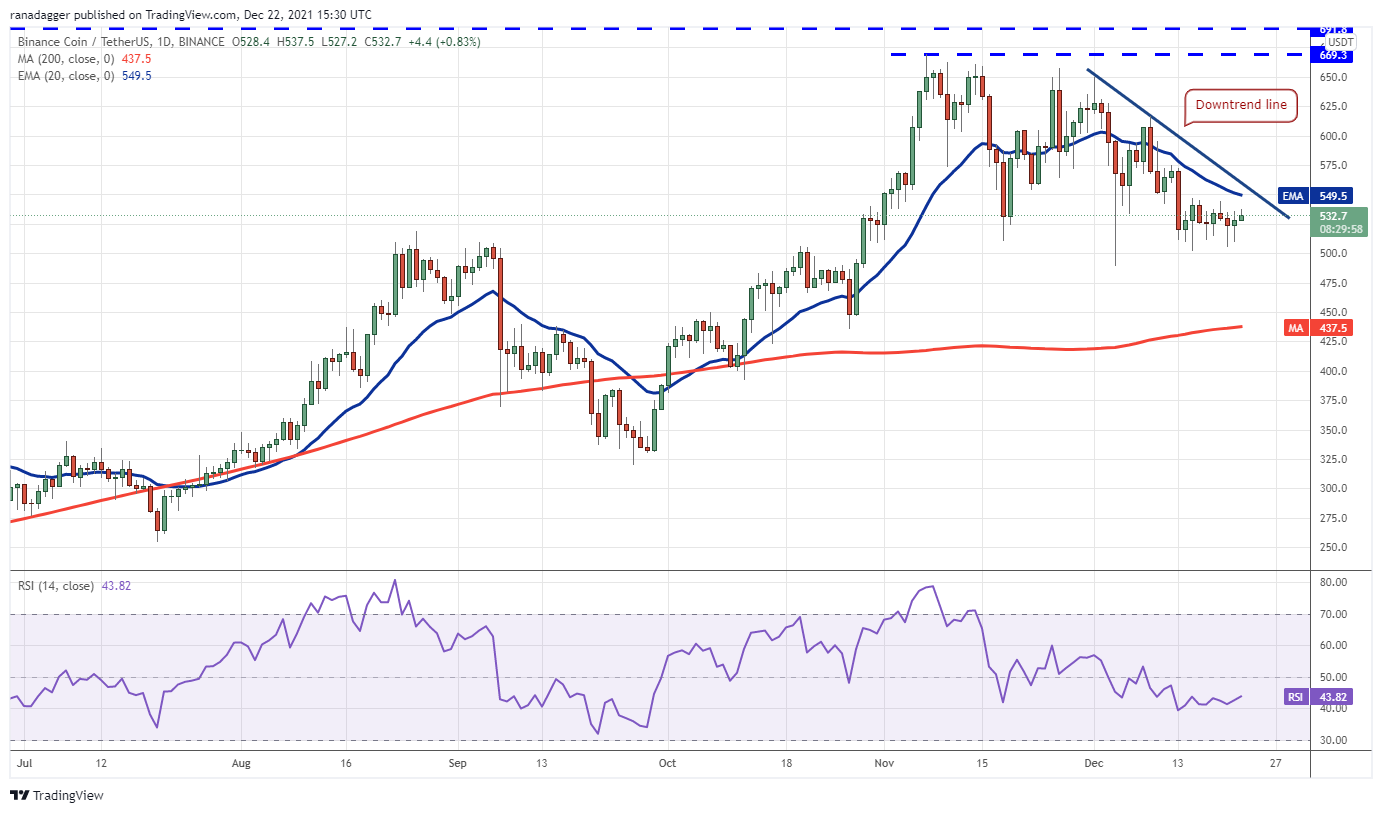The image size is (1382, 813).
Task: Click the TradingView logo at bottom left
Action: 57,796
